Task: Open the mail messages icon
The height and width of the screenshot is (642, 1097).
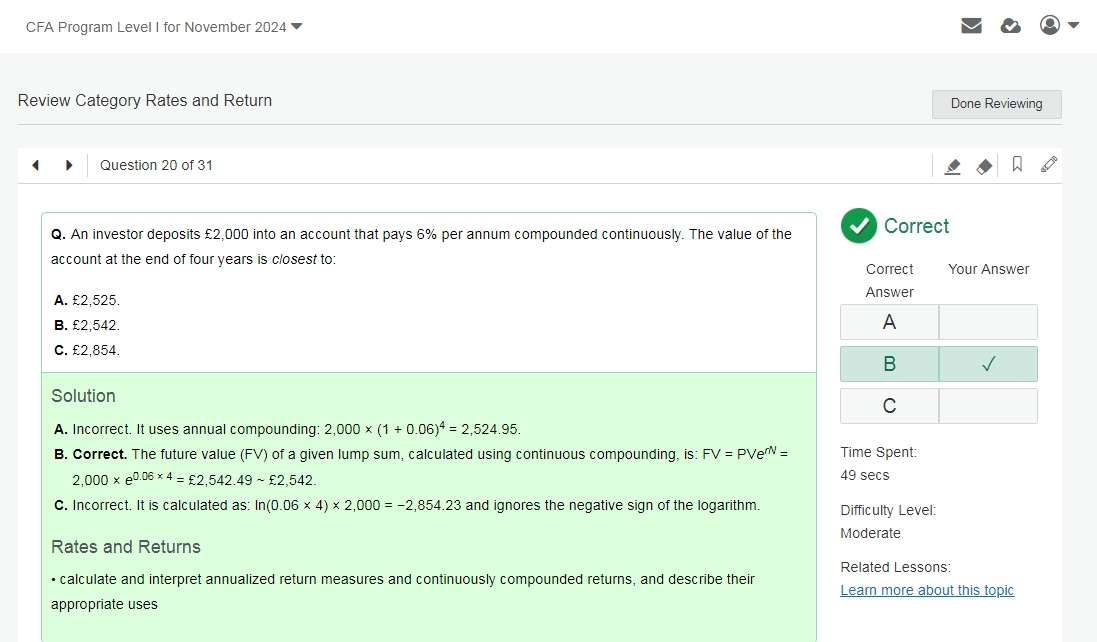Action: [971, 26]
